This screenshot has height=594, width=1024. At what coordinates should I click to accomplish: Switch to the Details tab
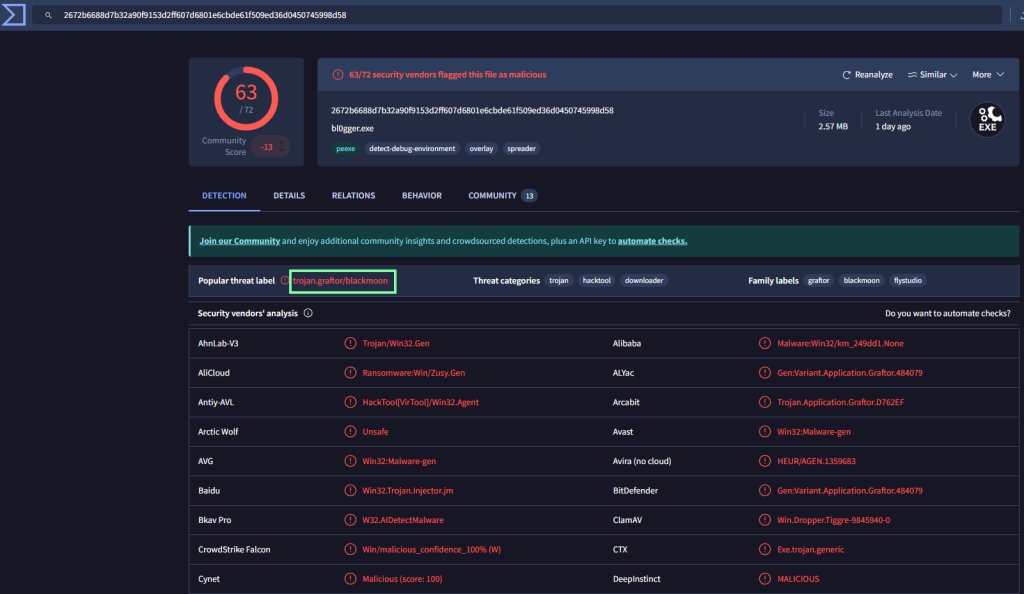(x=289, y=196)
